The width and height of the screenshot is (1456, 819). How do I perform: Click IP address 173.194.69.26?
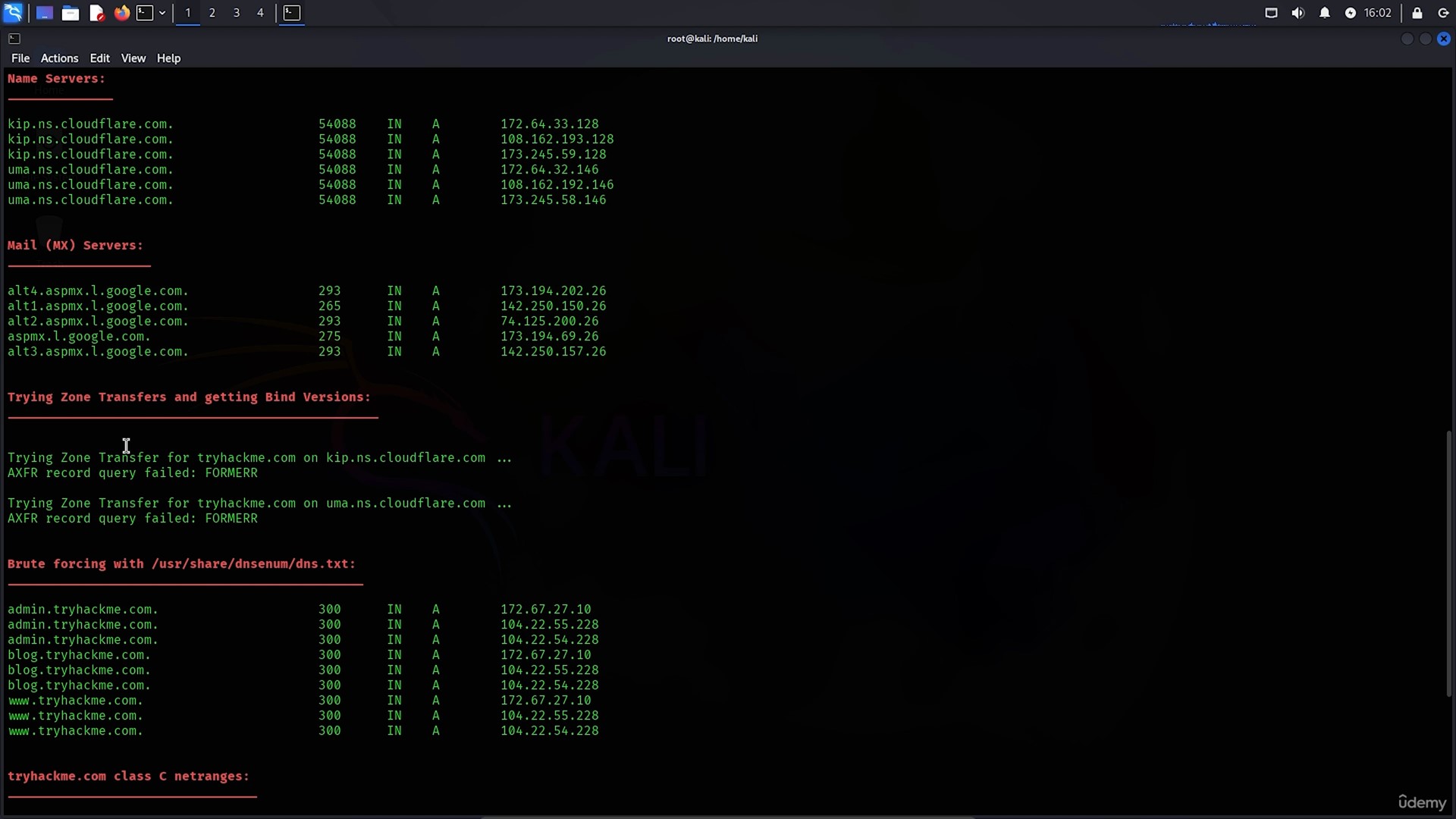pyautogui.click(x=550, y=337)
